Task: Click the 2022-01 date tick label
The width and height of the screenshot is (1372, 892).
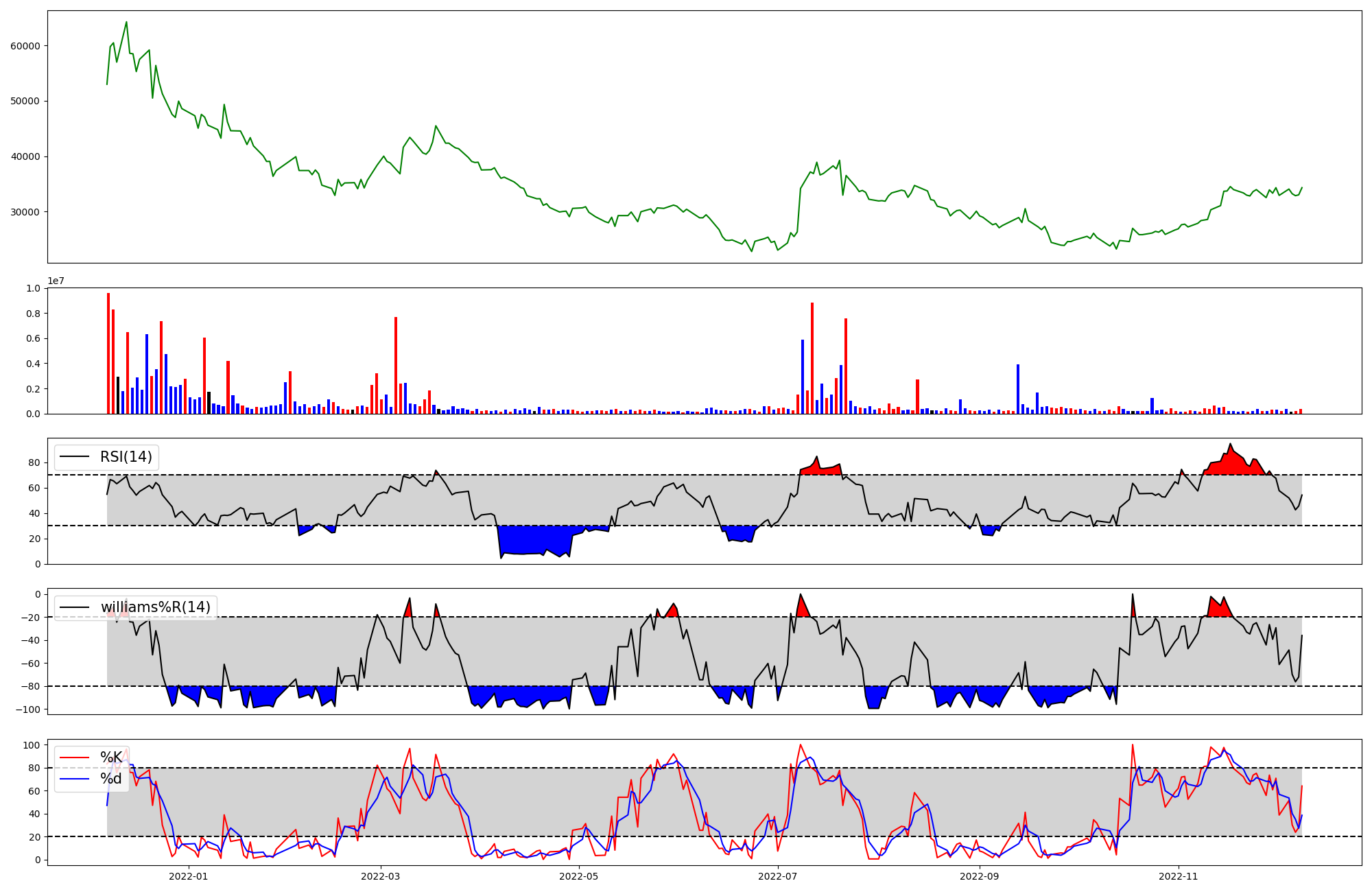Action: click(188, 876)
